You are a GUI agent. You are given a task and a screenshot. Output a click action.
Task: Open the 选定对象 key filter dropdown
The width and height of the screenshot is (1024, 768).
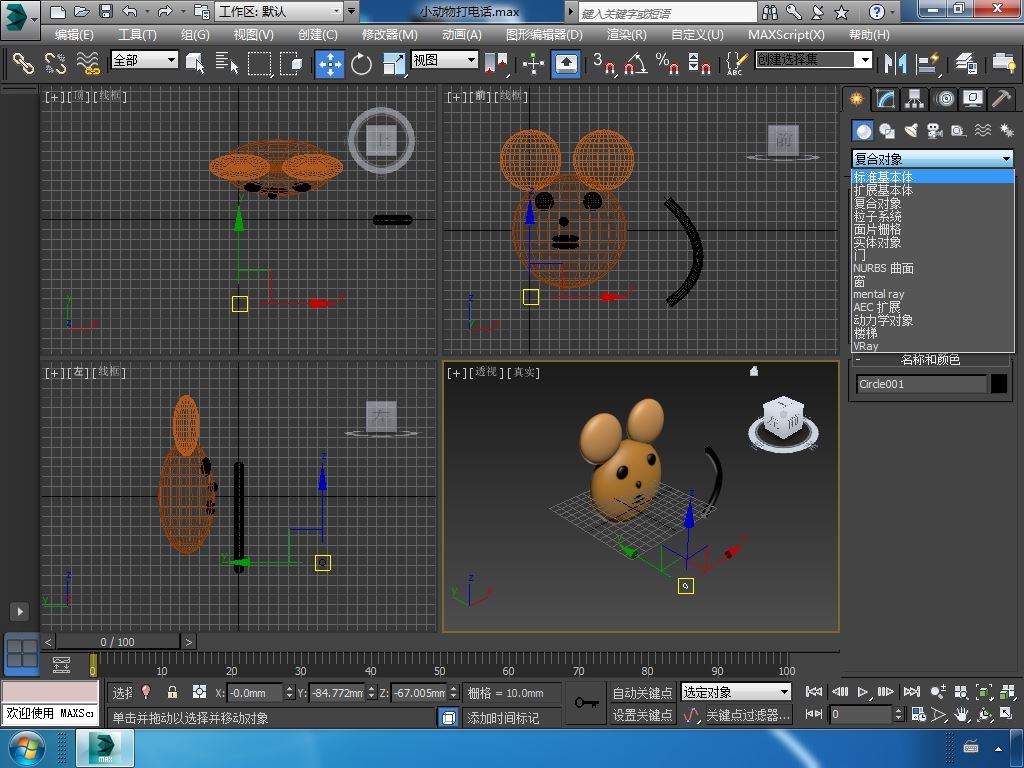pos(736,692)
